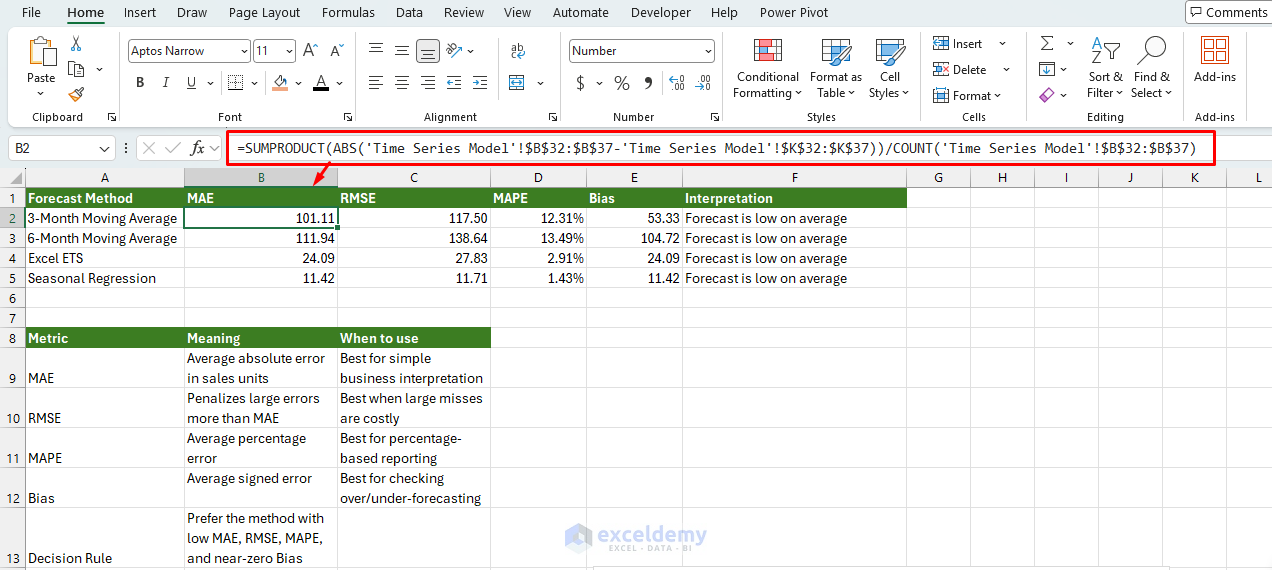Viewport: 1272px width, 570px height.
Task: Click the Insert Function fx icon
Action: coord(198,148)
